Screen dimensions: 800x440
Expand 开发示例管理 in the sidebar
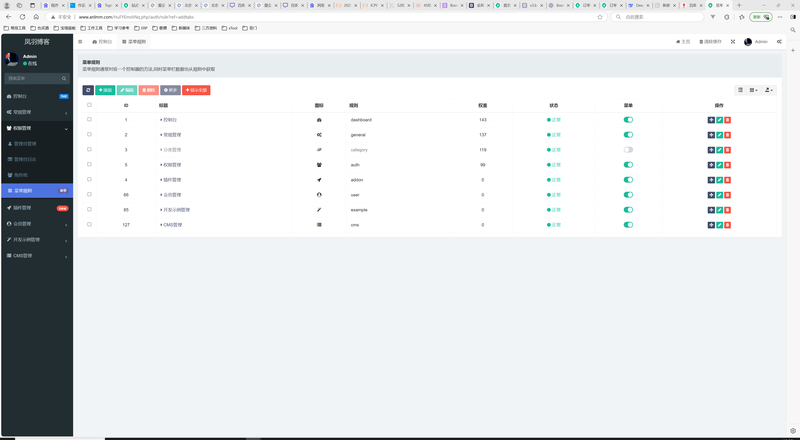pyautogui.click(x=37, y=240)
